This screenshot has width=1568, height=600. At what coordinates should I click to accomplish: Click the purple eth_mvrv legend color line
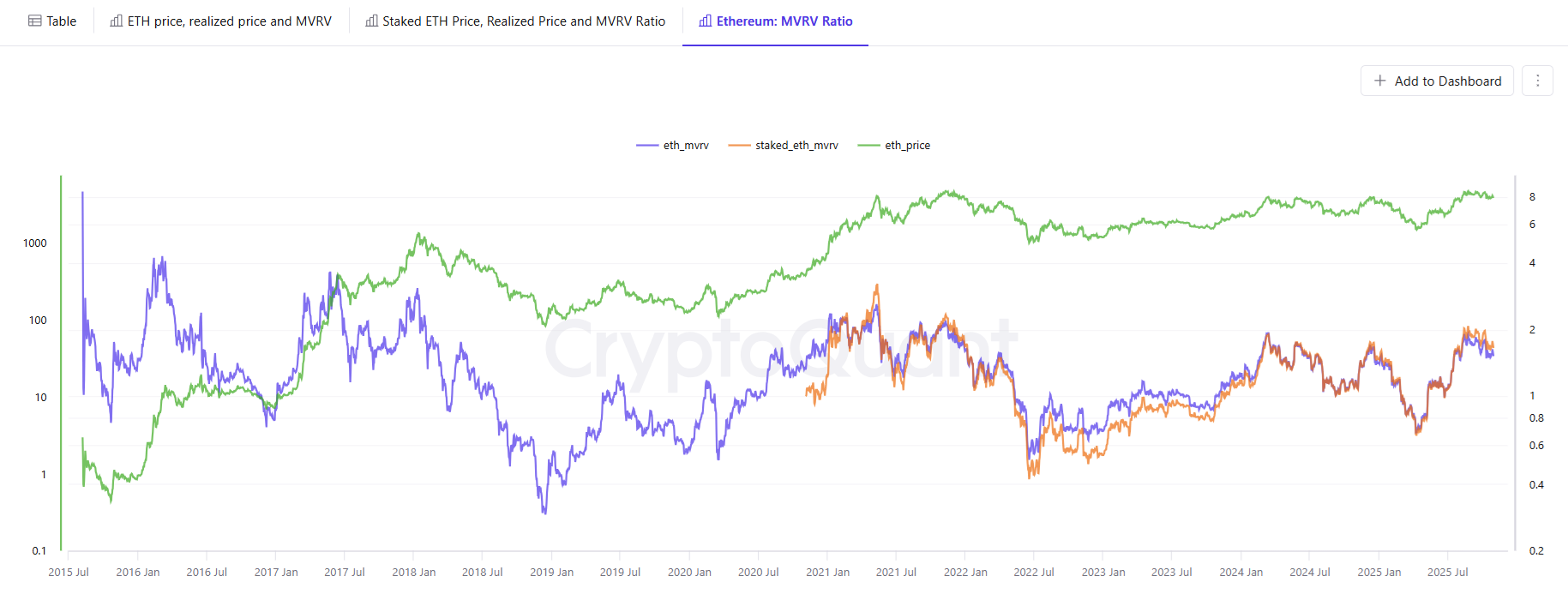click(x=647, y=146)
